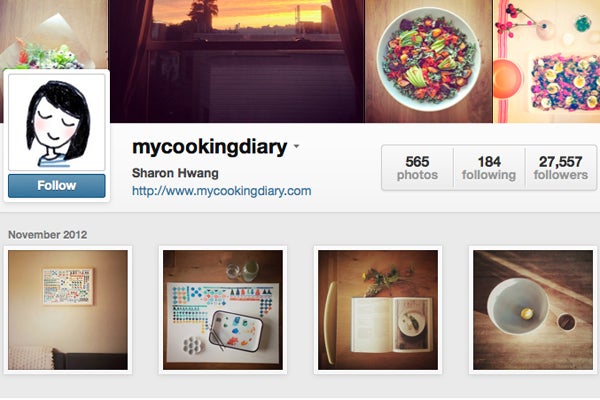Click the Sharon Hwang name text

click(x=175, y=173)
